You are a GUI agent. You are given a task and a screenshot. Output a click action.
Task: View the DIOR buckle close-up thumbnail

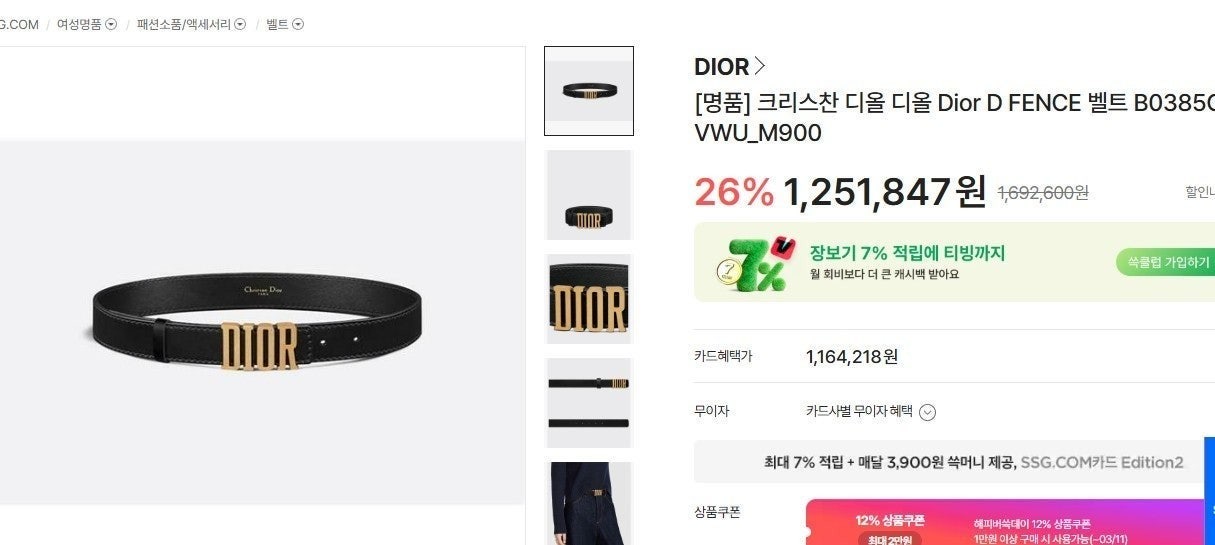588,299
